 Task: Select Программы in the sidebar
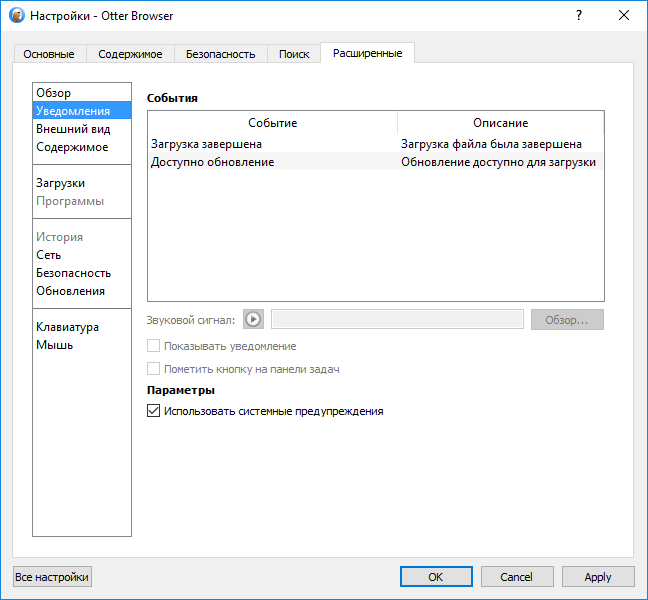82,201
